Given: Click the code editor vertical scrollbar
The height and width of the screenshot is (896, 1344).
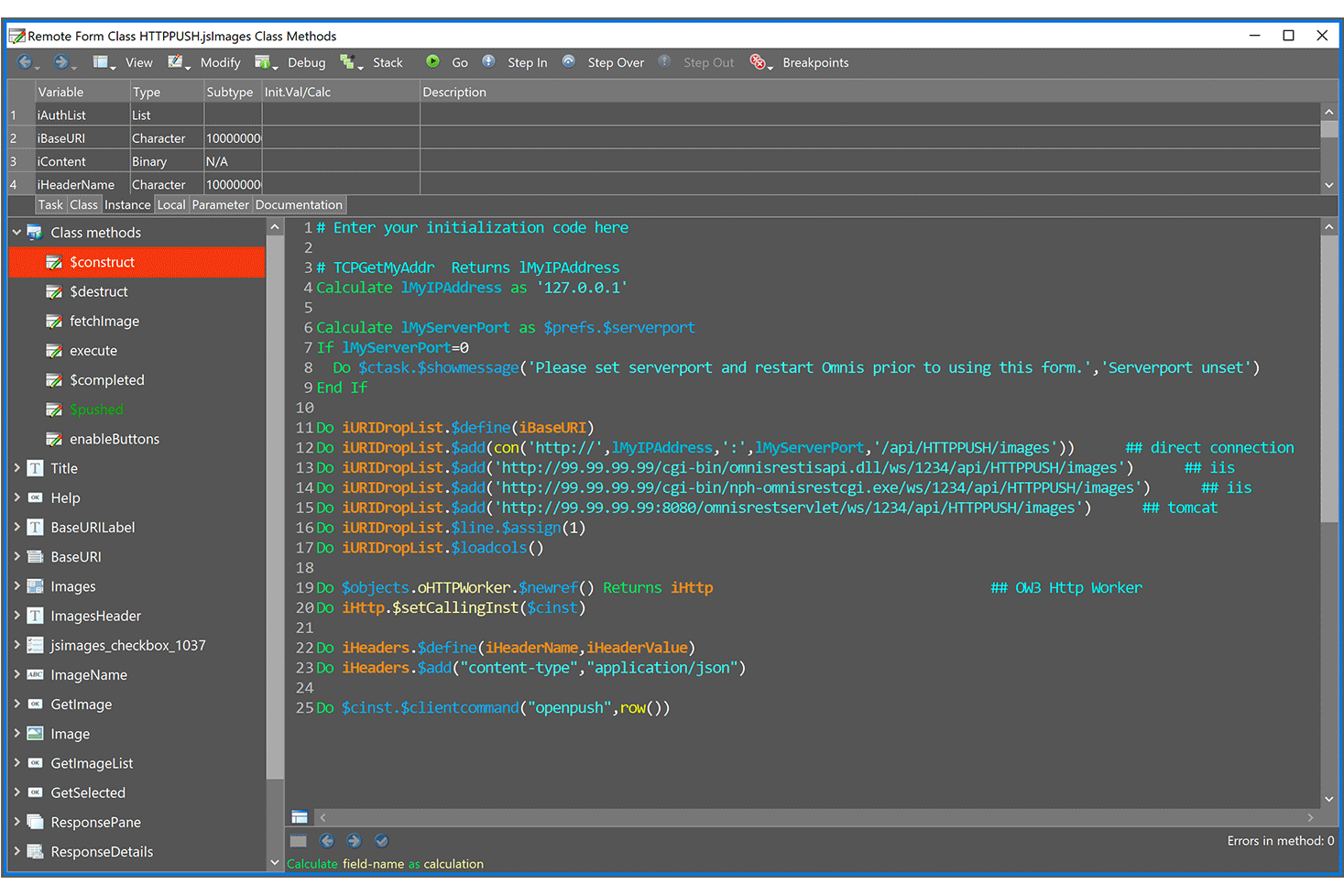Looking at the screenshot, I should click(x=1330, y=366).
